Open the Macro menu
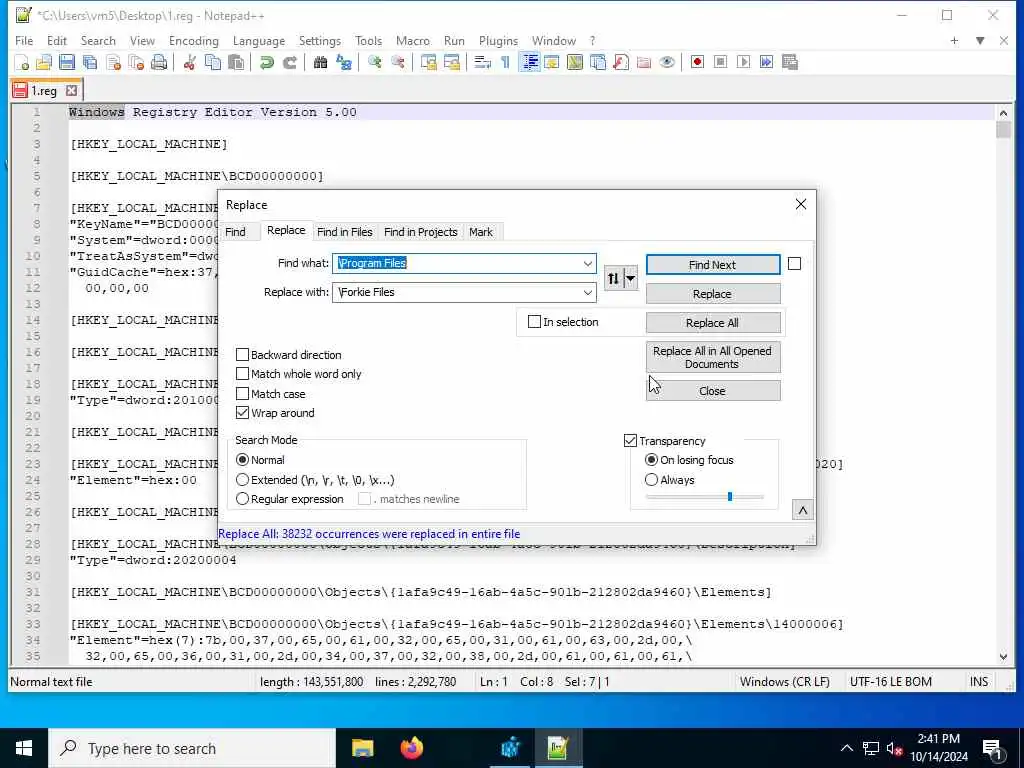1024x768 pixels. click(413, 40)
